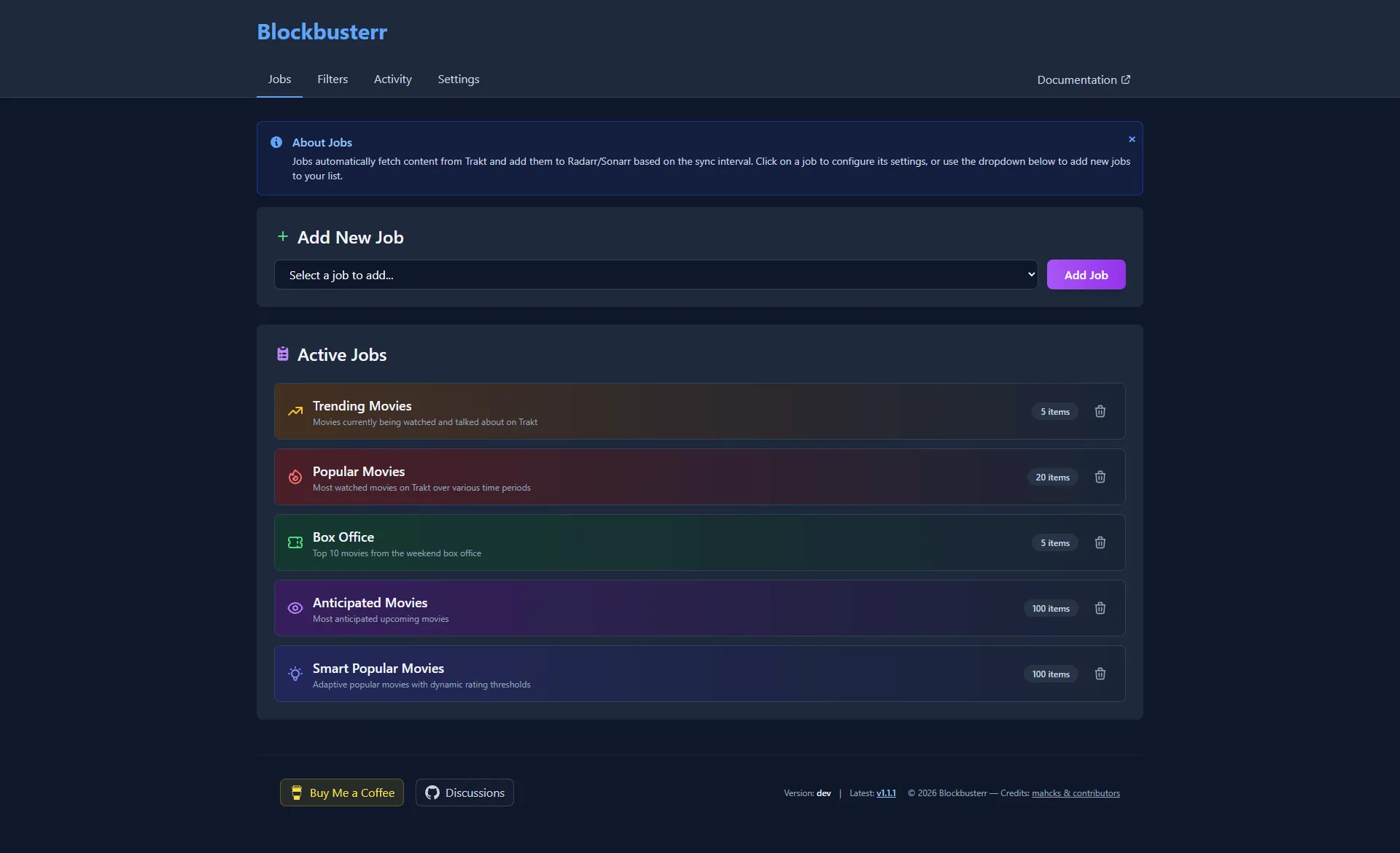Click the Box Office ticket icon
Screen dimensions: 1400x853
(295, 542)
